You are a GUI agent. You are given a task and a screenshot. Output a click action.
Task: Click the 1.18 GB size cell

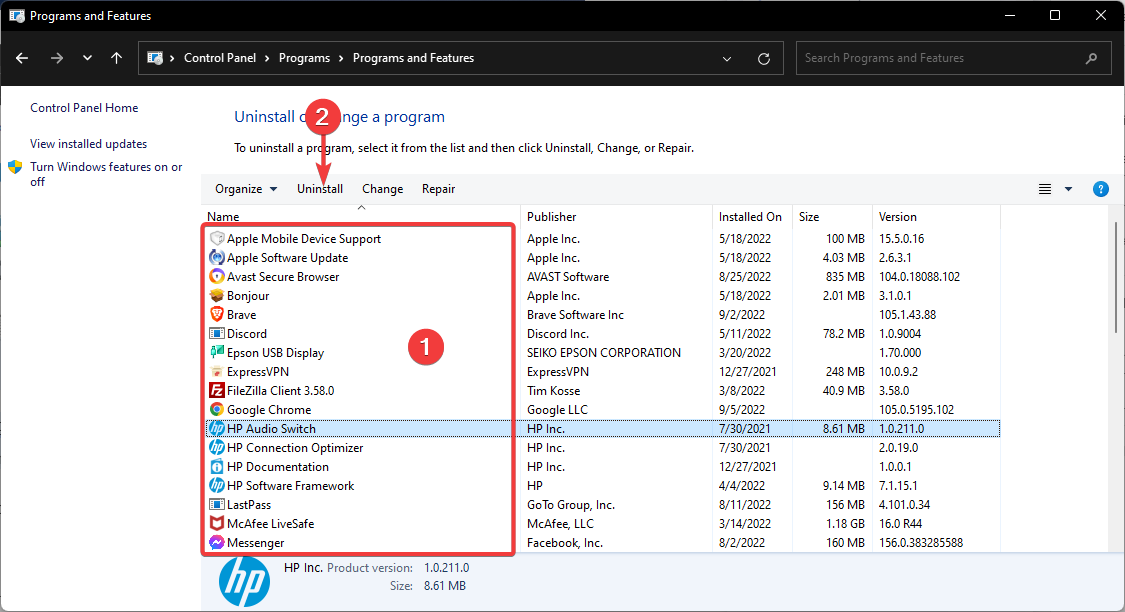844,524
